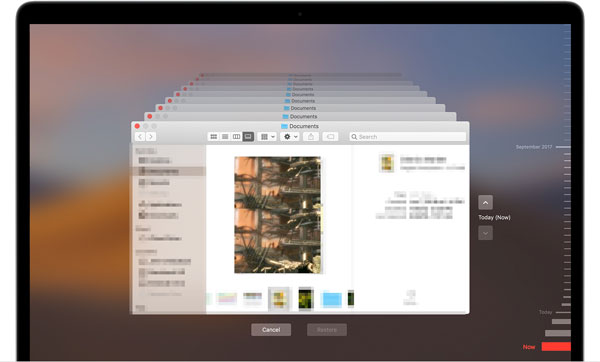
Task: Click the Documents folder icon in title bar
Action: point(284,126)
